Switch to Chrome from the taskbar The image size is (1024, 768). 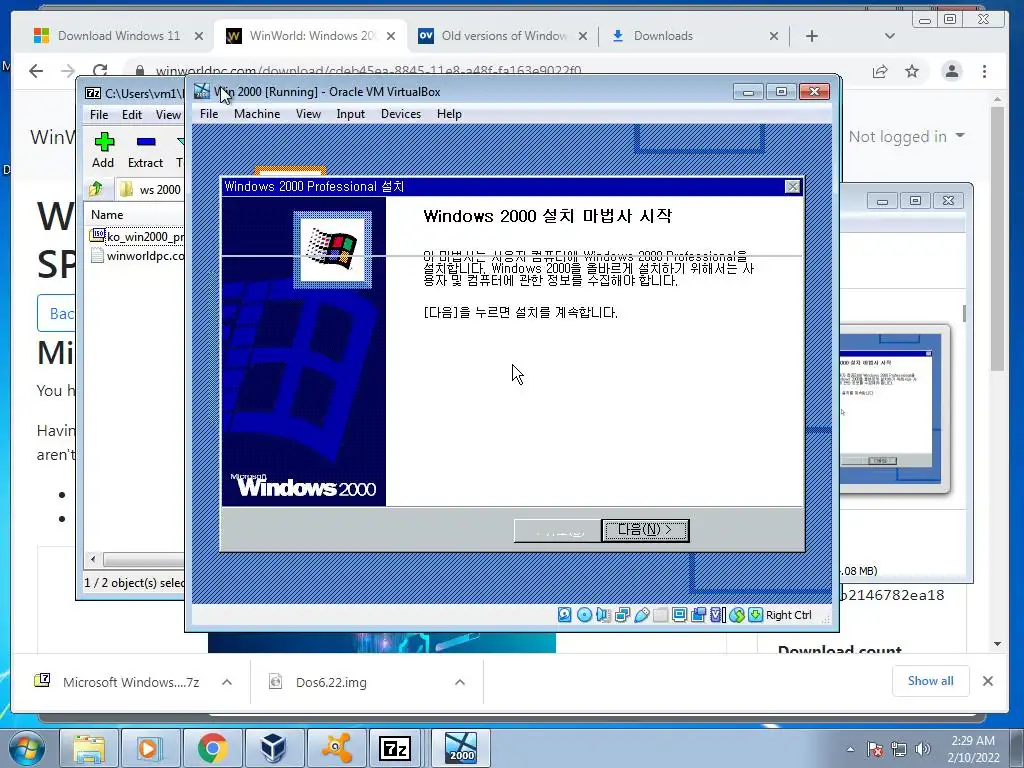pos(212,748)
